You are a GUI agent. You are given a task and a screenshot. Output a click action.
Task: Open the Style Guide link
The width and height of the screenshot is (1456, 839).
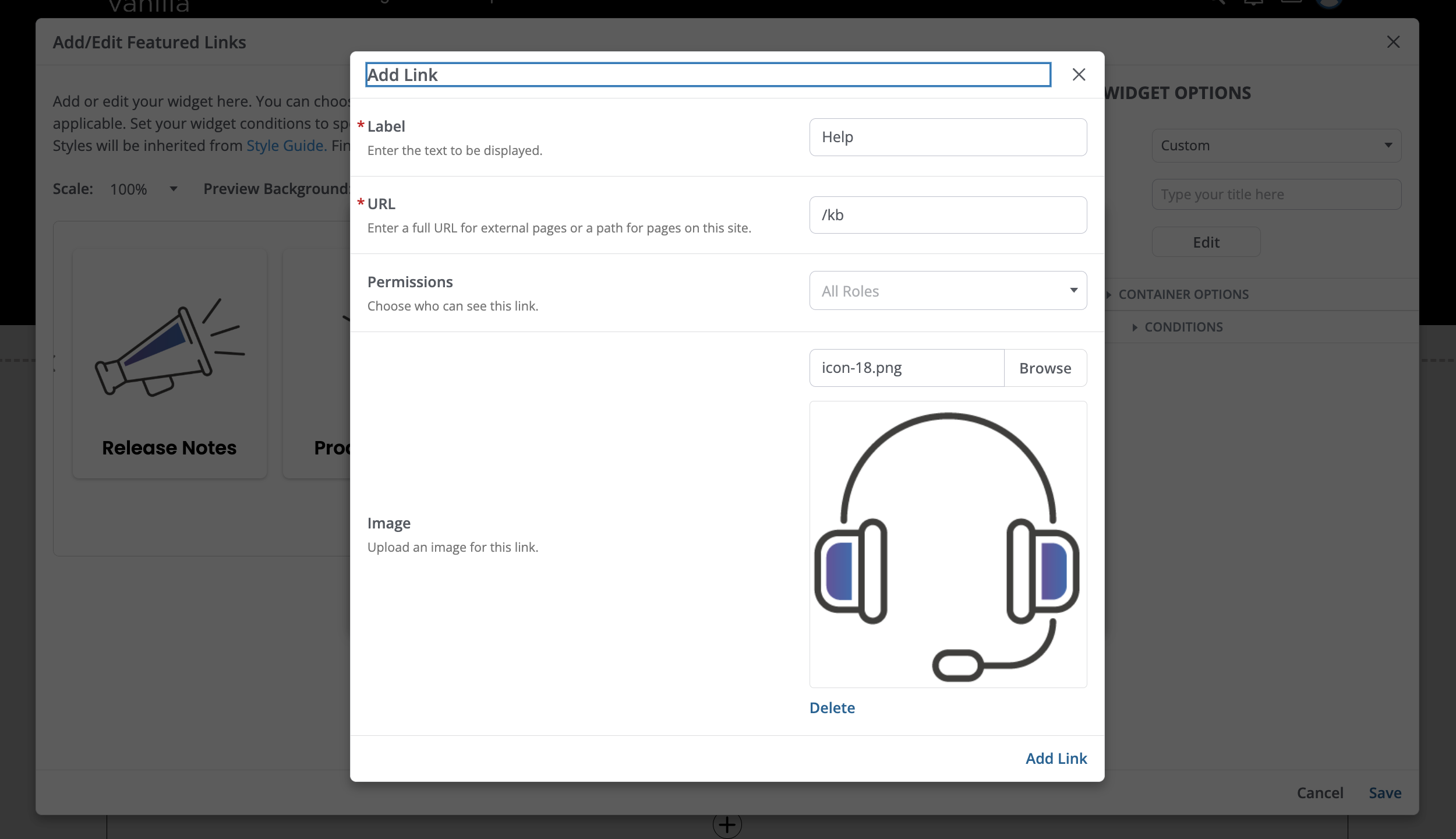click(286, 146)
